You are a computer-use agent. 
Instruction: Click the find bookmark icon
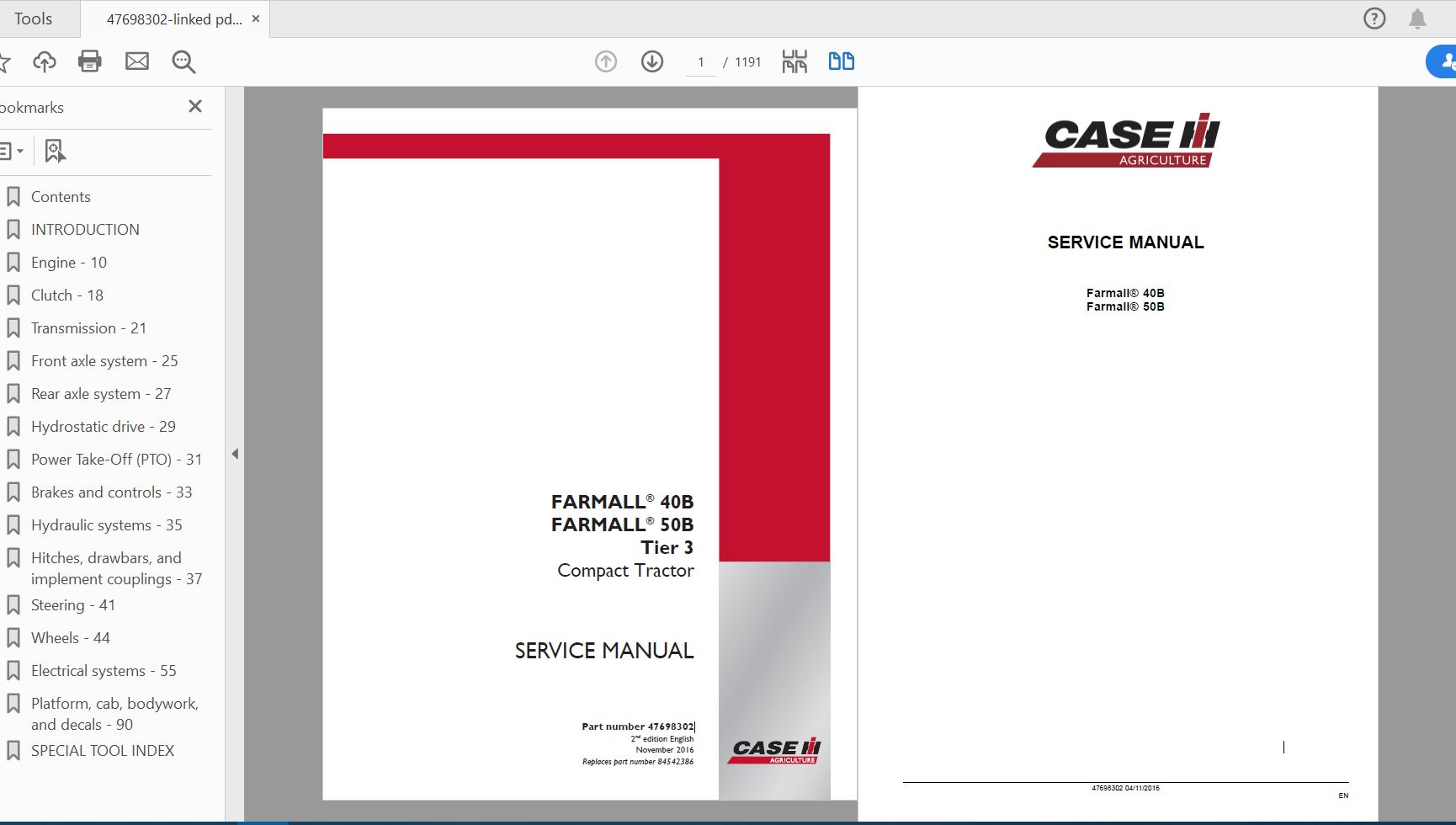click(x=55, y=151)
